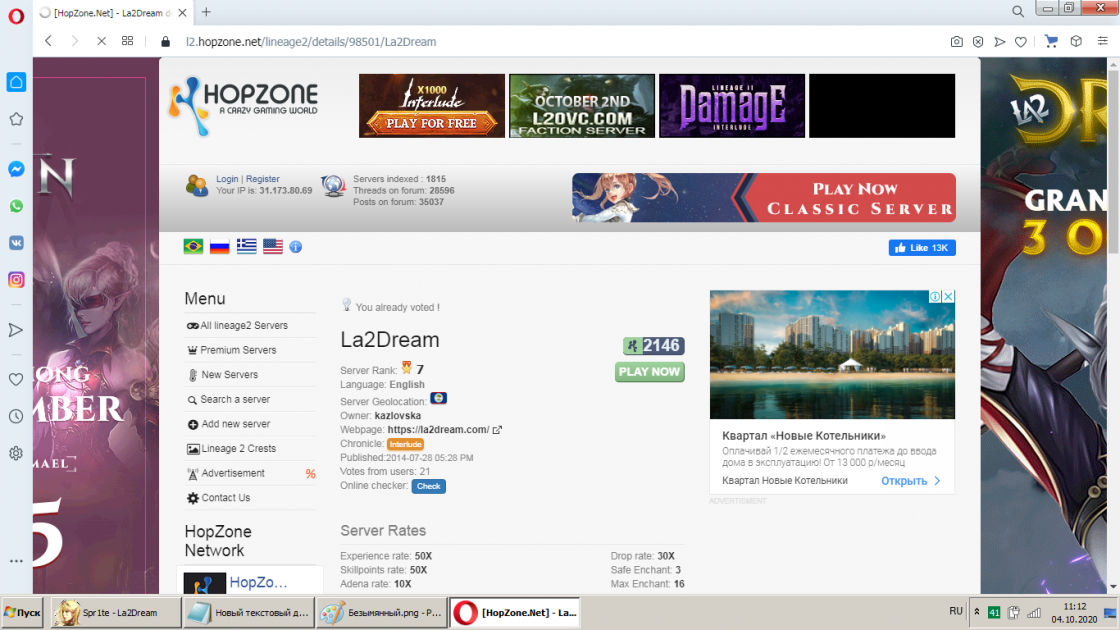
Task: Select Search a server in the menu
Action: [x=235, y=399]
